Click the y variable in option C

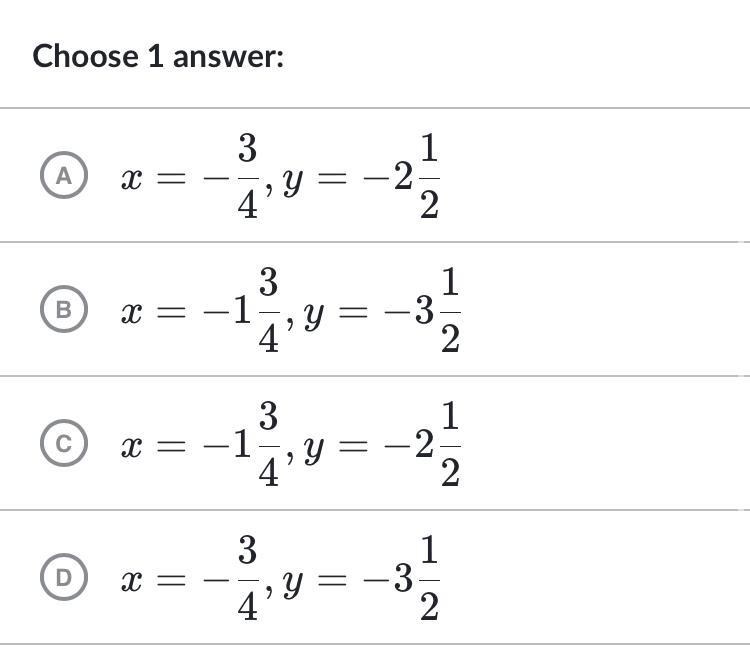tap(313, 452)
